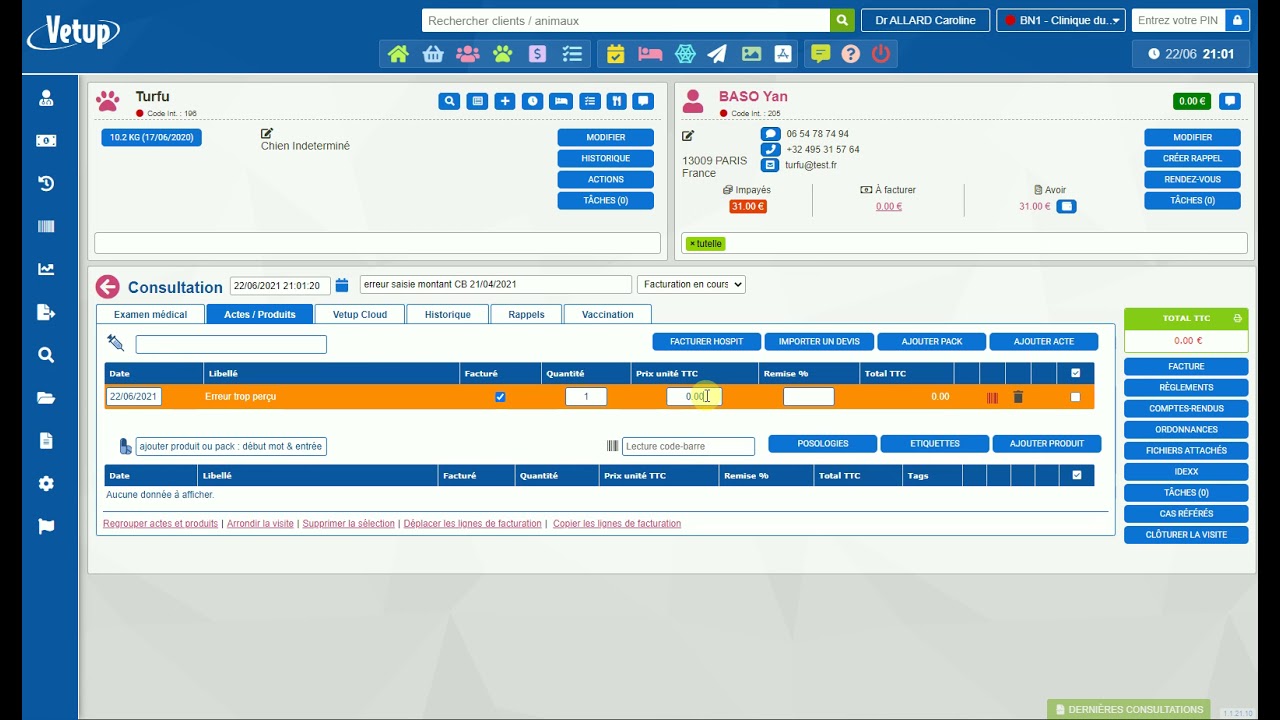Click the red power logout icon
1280x720 pixels.
point(881,54)
